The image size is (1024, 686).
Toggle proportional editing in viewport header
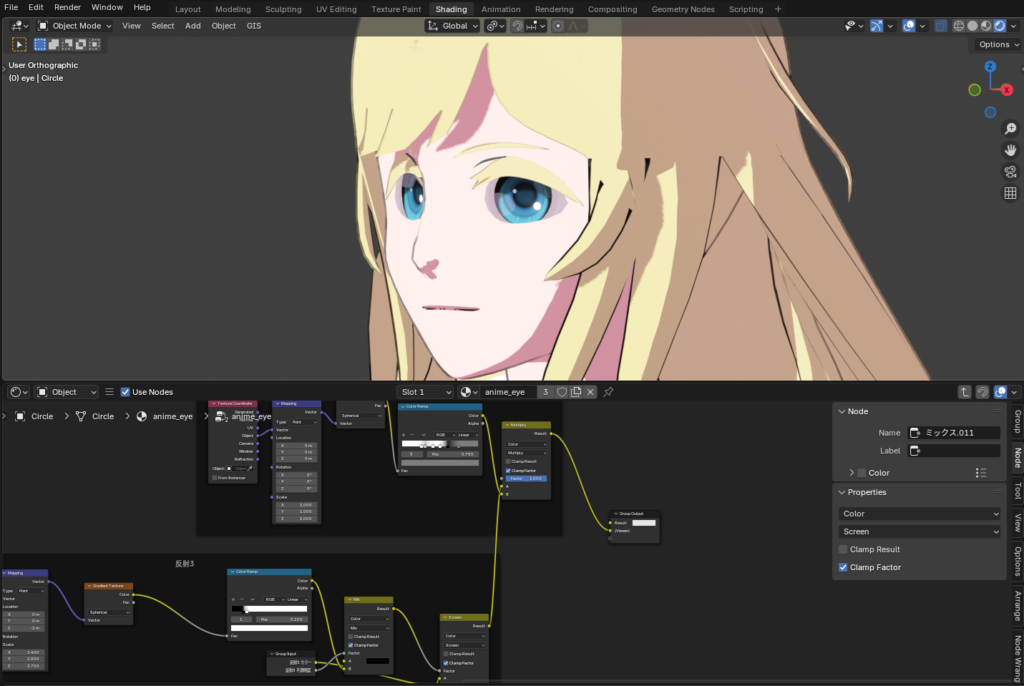[558, 26]
